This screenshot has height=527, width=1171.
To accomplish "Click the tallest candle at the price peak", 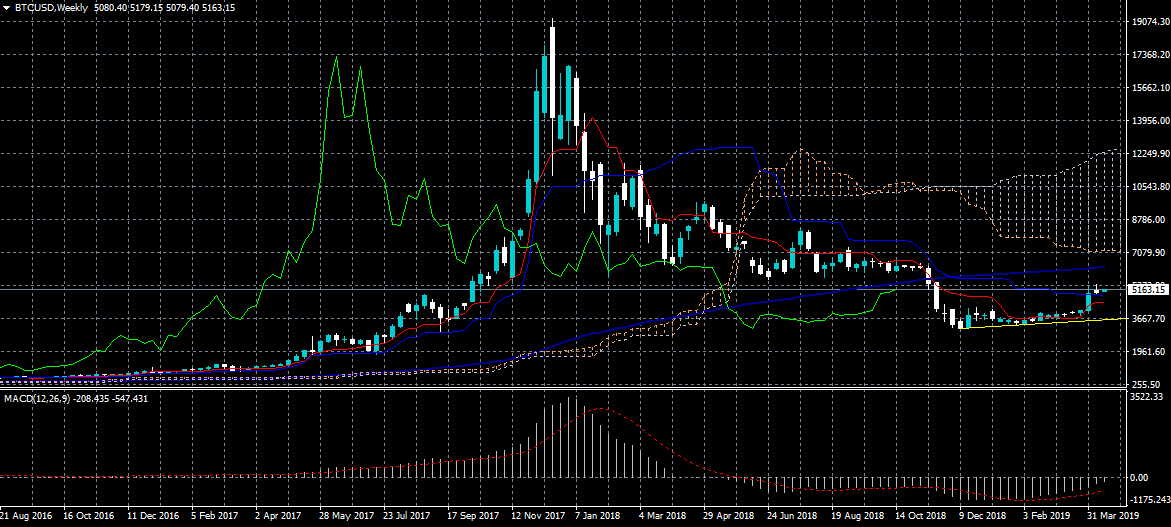I will tap(552, 70).
